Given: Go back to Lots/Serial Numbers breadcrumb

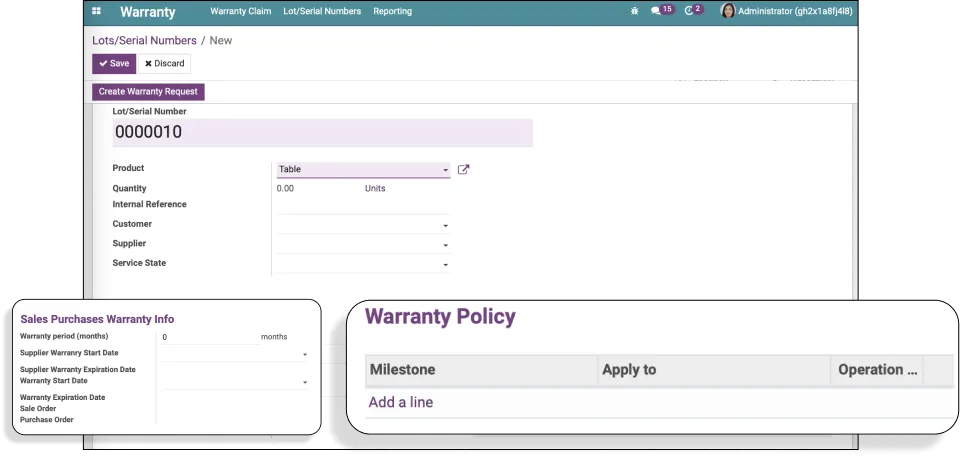Looking at the screenshot, I should click(x=144, y=40).
